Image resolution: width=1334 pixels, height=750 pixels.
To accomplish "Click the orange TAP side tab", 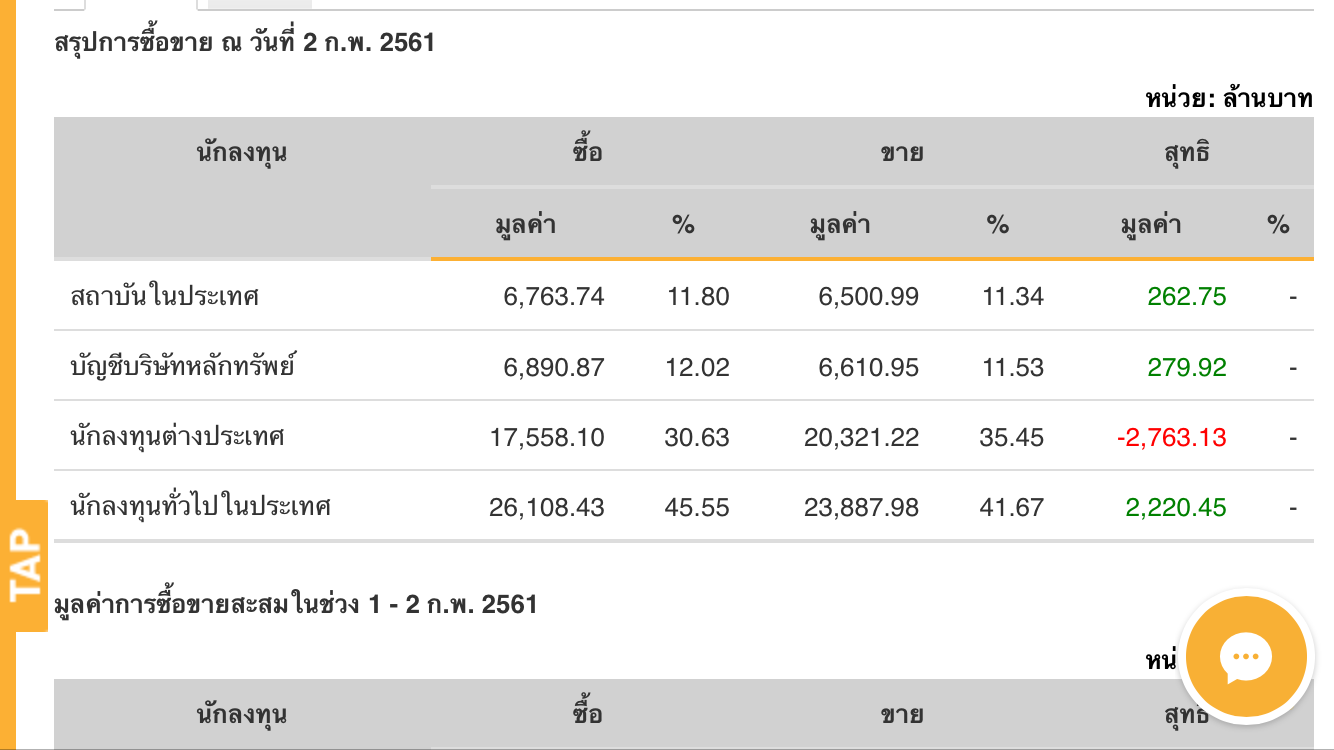I will coord(24,566).
